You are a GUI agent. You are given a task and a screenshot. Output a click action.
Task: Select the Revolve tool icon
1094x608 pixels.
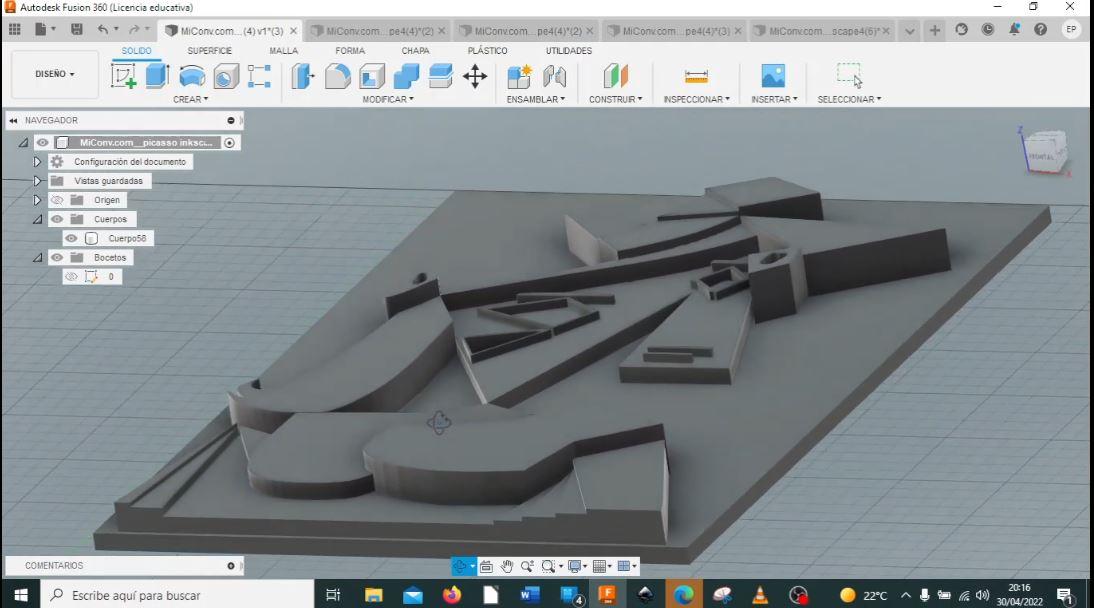(x=191, y=75)
